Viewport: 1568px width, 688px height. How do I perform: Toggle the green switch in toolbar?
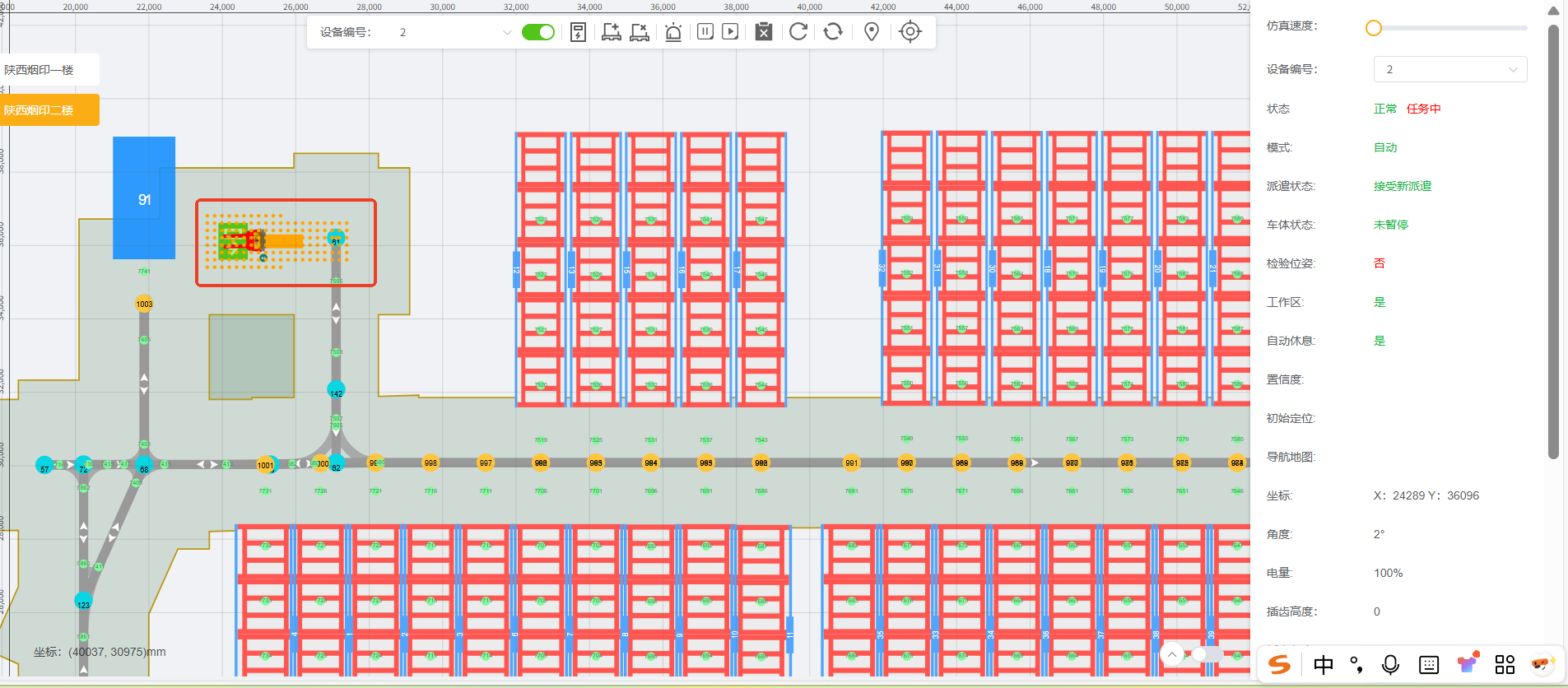[x=538, y=32]
